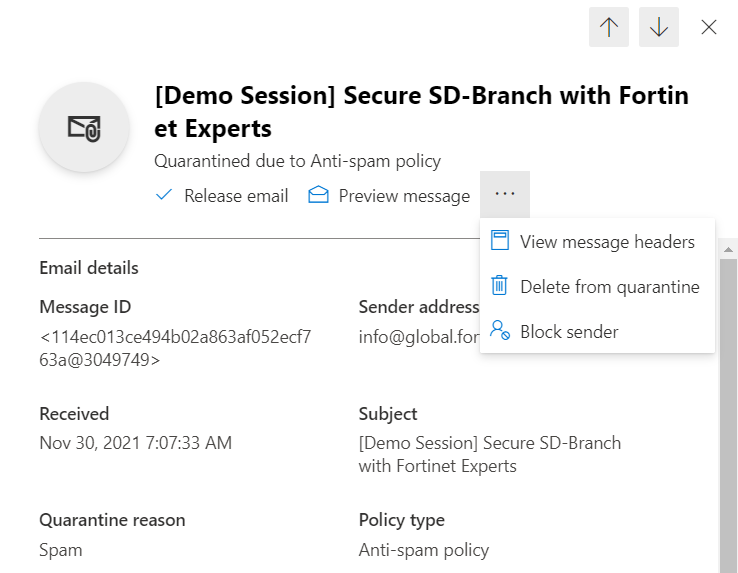Click the Release email checkmark icon
Viewport: 738px width, 573px height.
tap(165, 196)
